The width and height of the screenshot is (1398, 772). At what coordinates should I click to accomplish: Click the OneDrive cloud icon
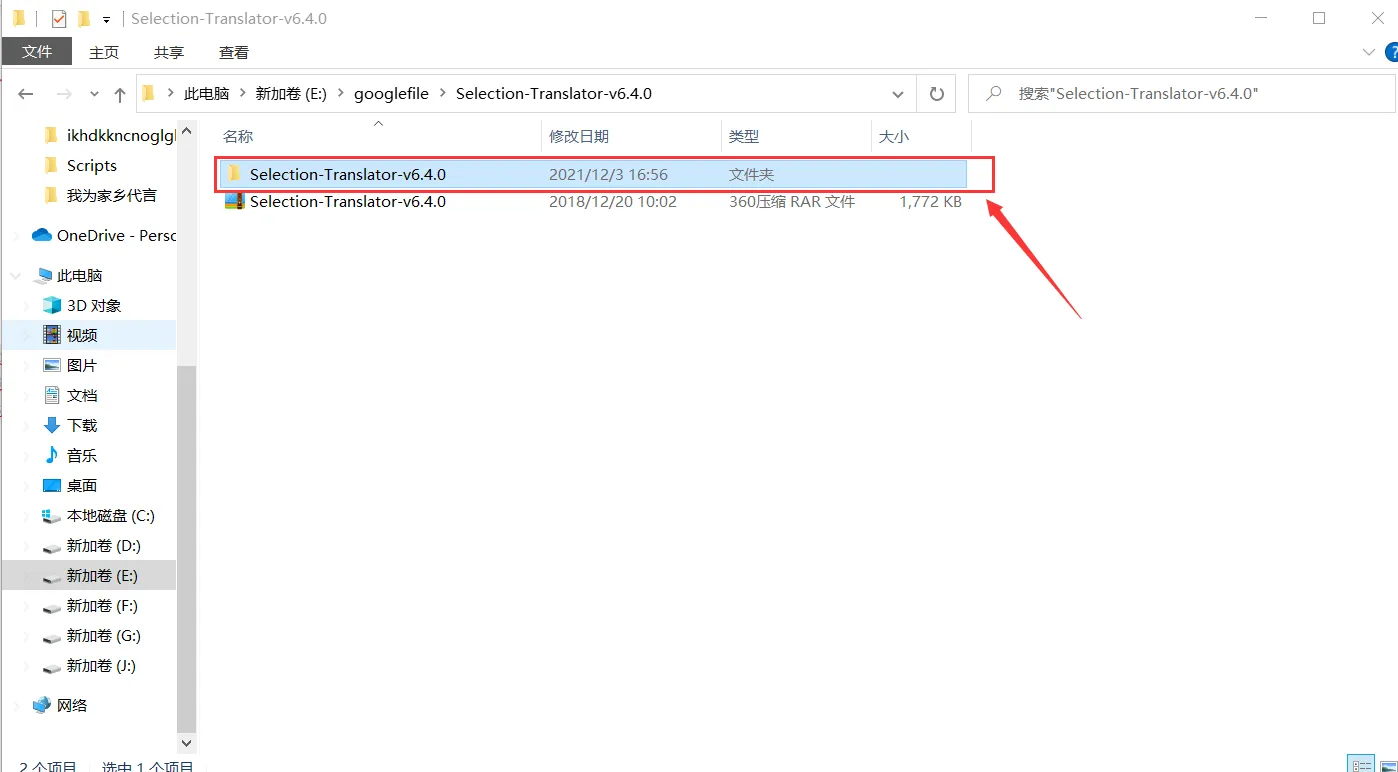point(42,235)
